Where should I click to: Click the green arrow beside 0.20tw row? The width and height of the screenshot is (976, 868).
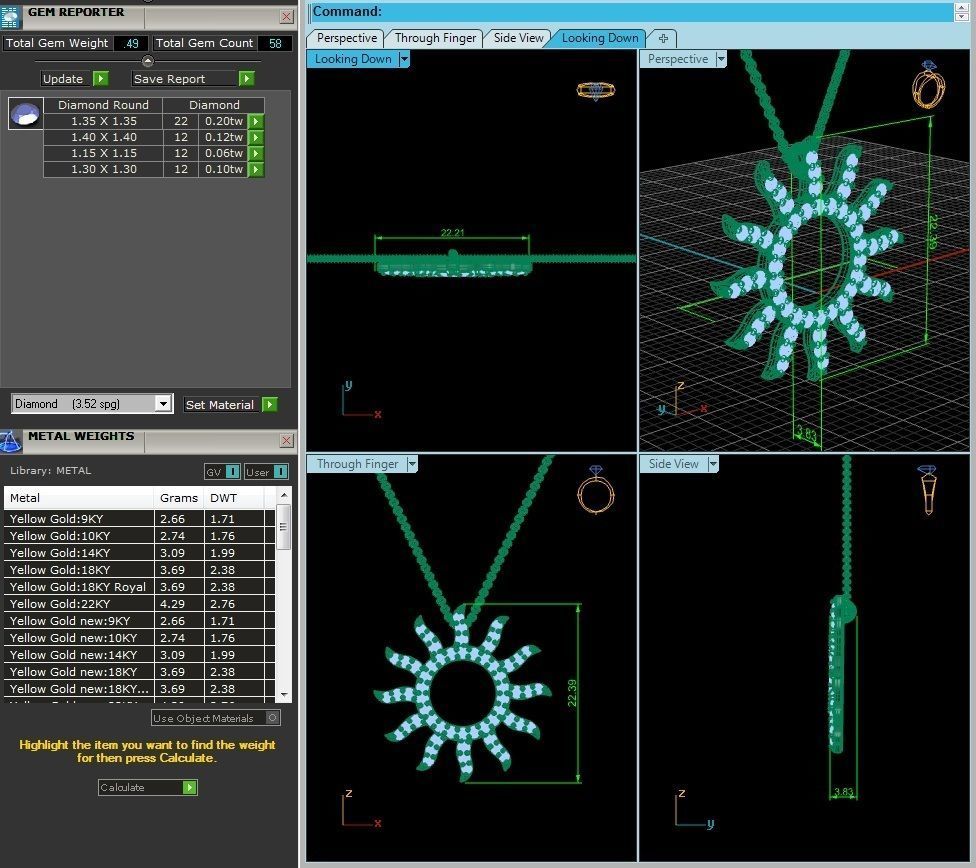click(x=256, y=121)
